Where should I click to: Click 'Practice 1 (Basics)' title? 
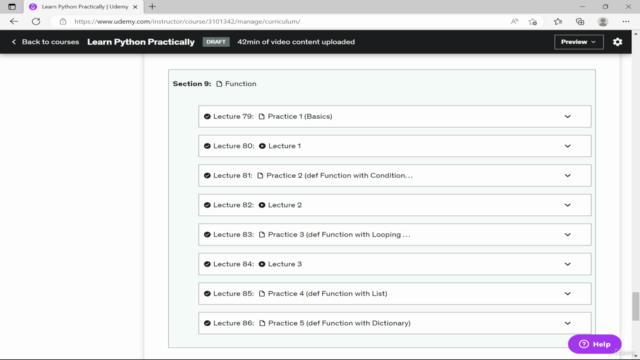[x=300, y=116]
